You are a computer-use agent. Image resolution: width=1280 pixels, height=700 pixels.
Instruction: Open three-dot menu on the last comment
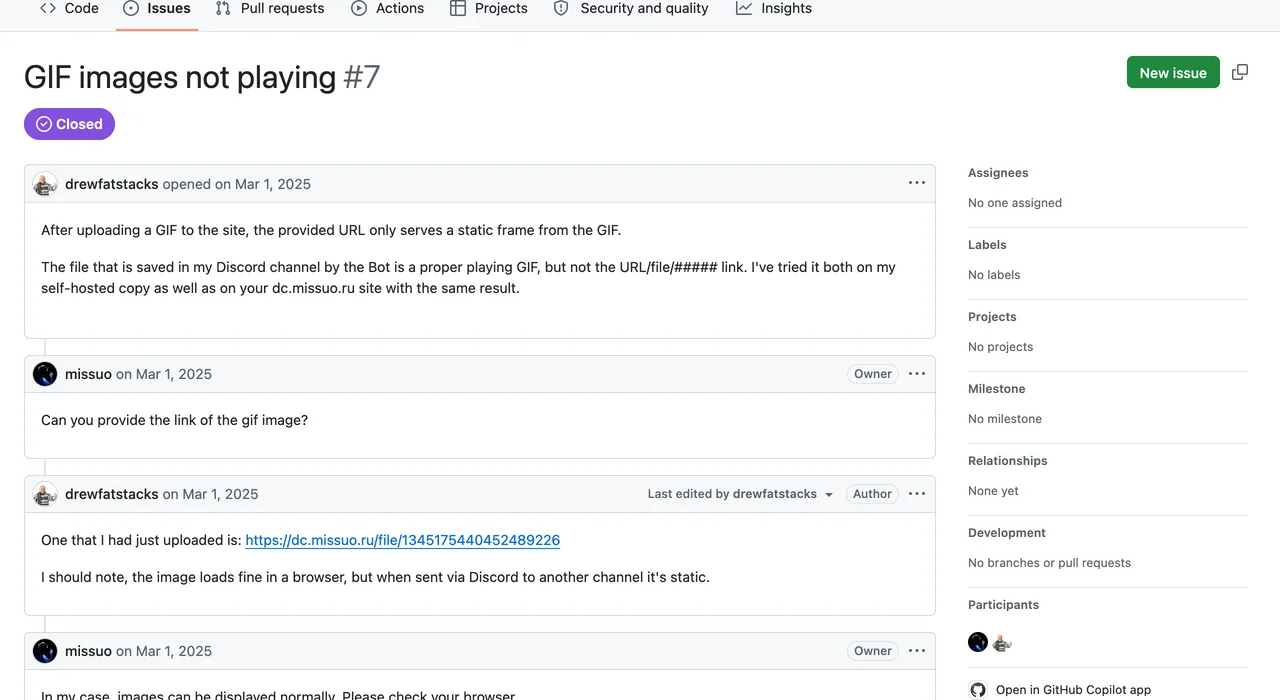tap(917, 651)
